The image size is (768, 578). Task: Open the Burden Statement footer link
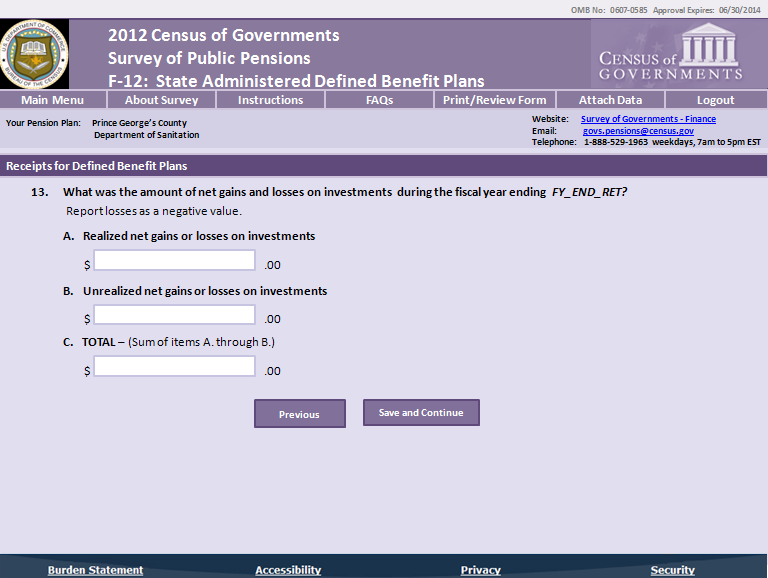click(95, 570)
